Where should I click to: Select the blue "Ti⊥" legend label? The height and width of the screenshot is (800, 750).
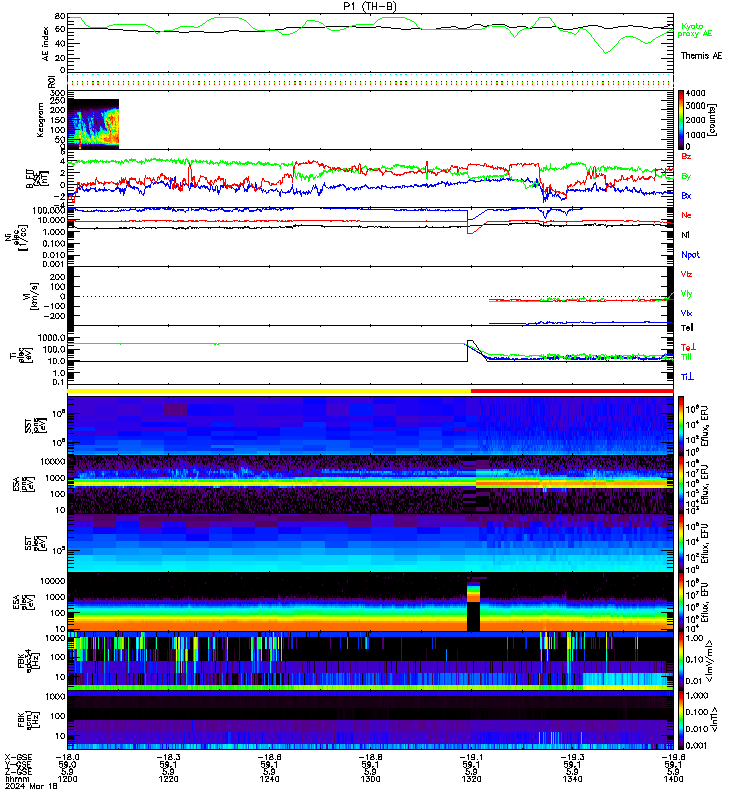click(687, 377)
